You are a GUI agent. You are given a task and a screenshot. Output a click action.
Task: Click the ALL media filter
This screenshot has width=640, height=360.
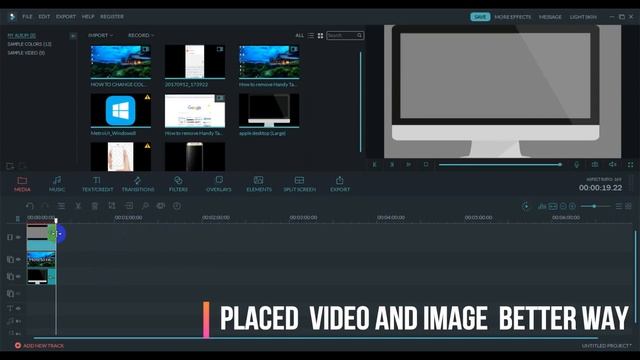tap(300, 36)
